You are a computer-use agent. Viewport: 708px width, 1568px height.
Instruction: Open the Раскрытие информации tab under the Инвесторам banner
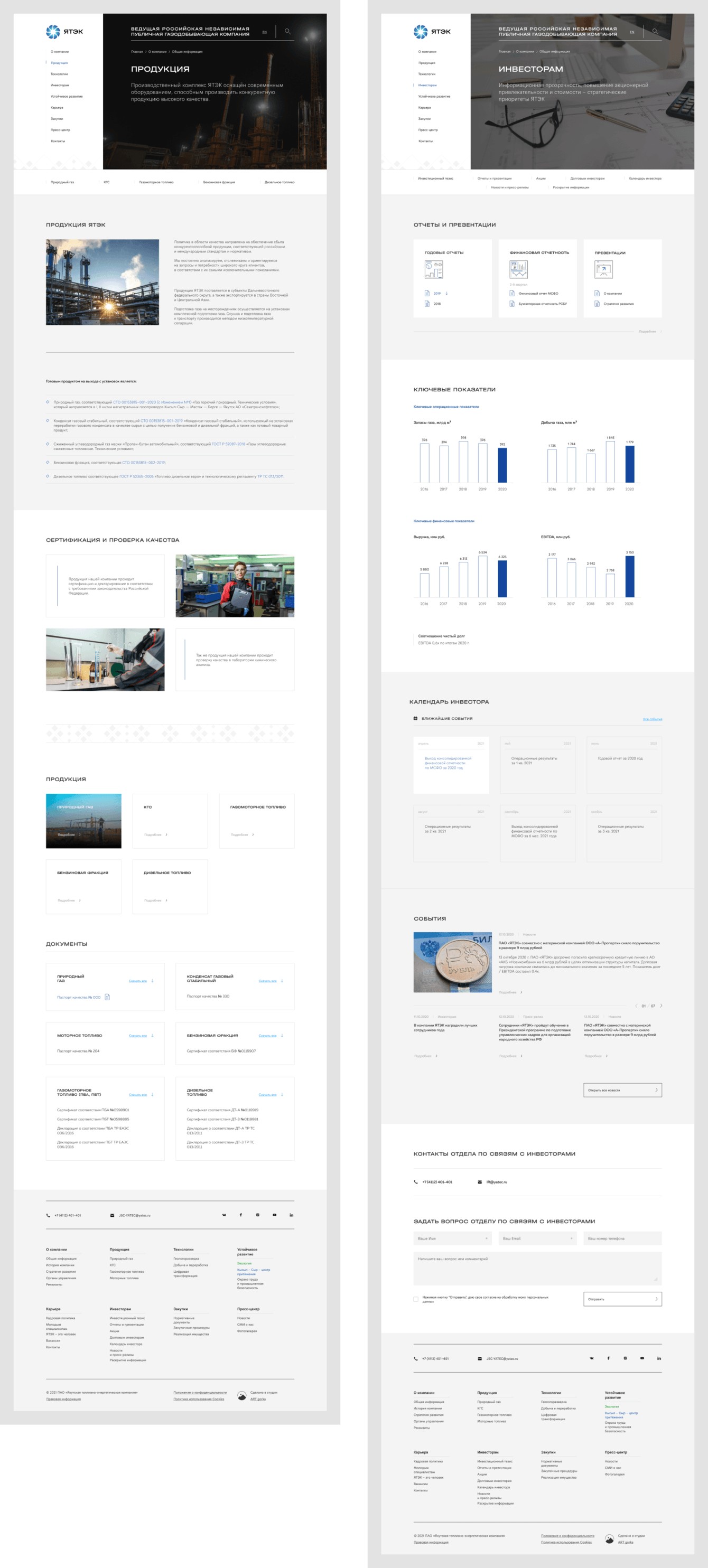pos(571,187)
